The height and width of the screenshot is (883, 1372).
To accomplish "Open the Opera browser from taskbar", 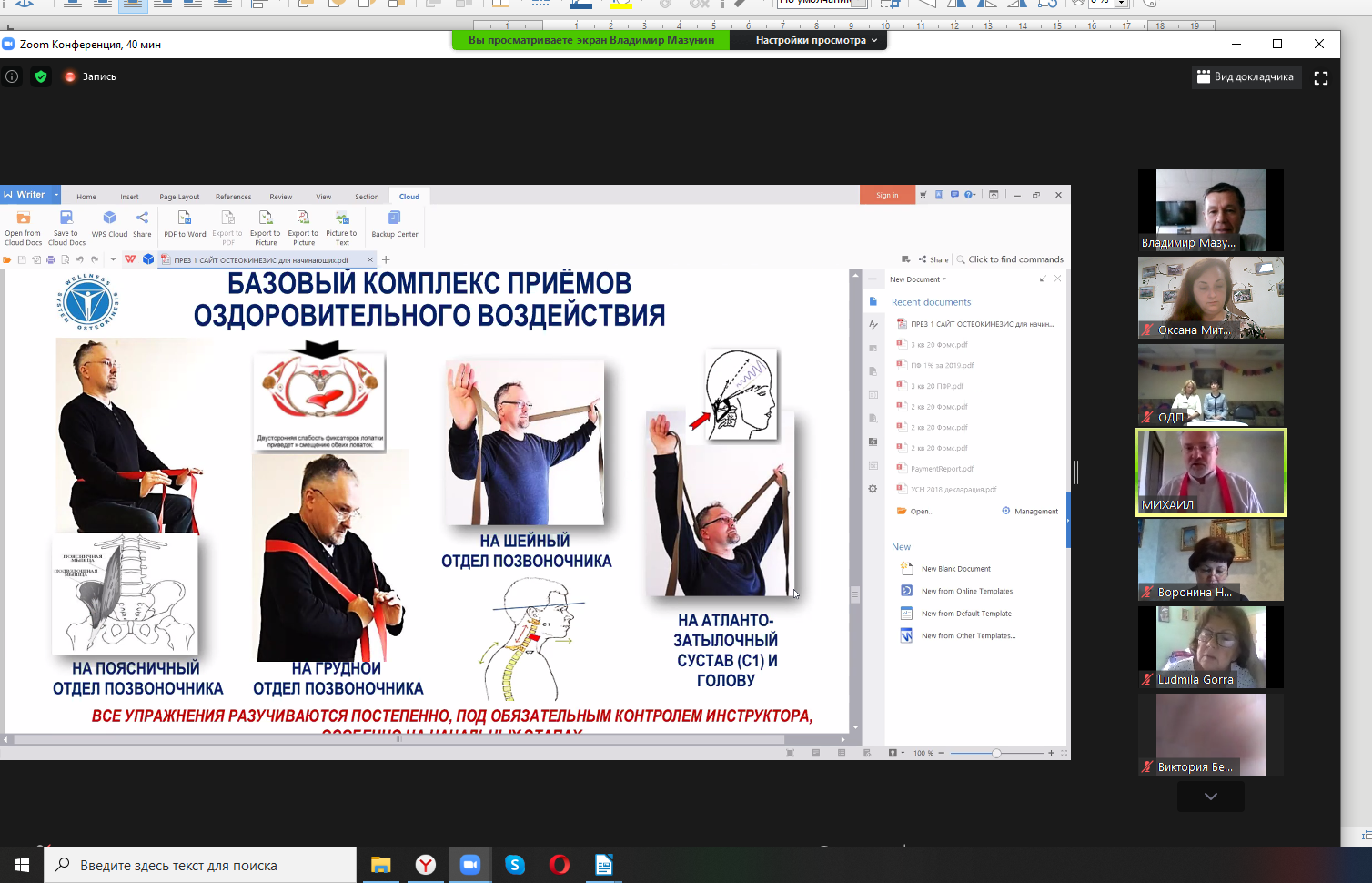I will (560, 865).
